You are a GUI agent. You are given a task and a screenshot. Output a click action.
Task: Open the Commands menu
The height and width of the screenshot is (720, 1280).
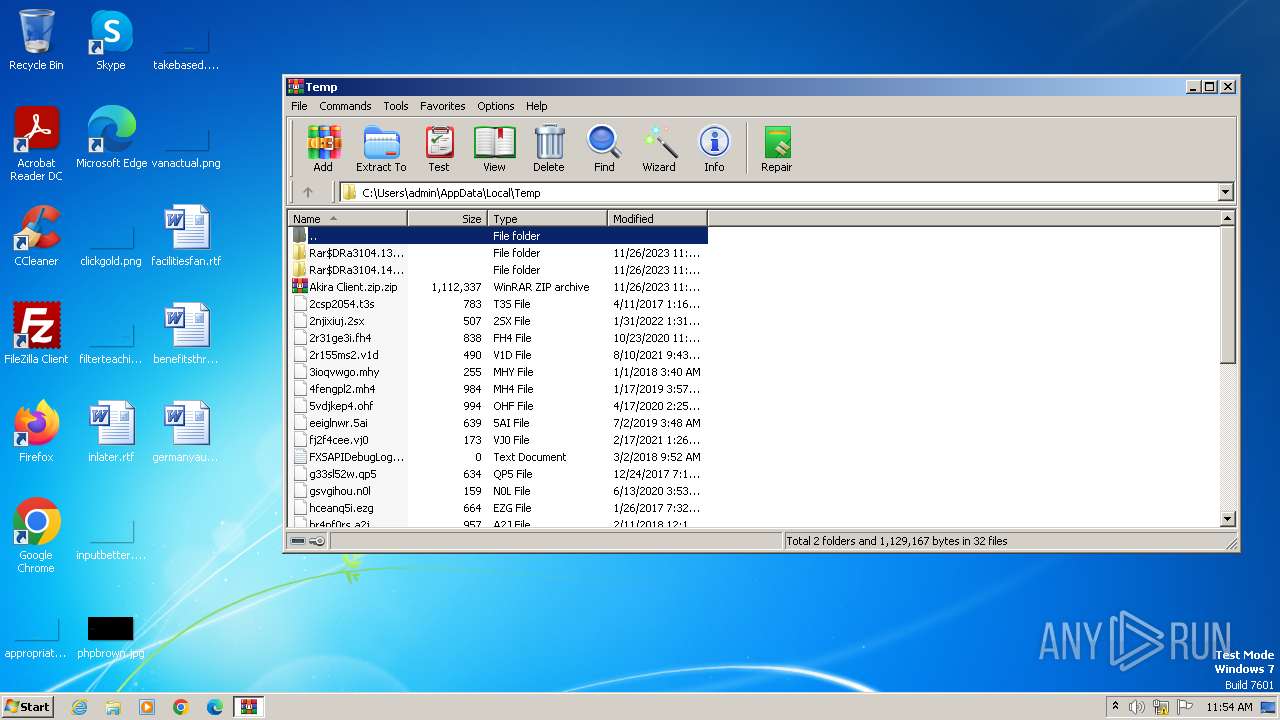(345, 106)
